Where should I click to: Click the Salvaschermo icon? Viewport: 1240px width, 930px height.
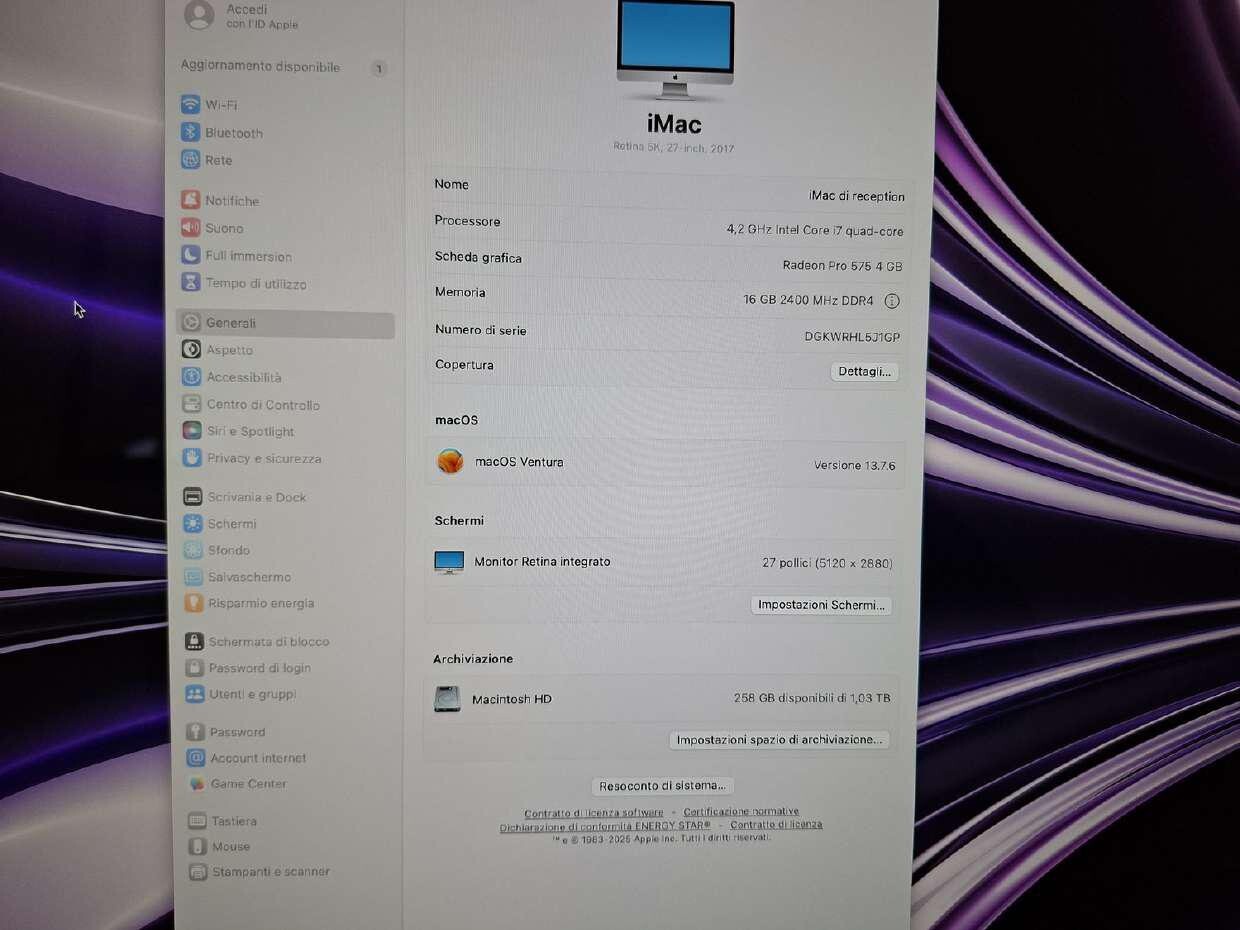[193, 577]
